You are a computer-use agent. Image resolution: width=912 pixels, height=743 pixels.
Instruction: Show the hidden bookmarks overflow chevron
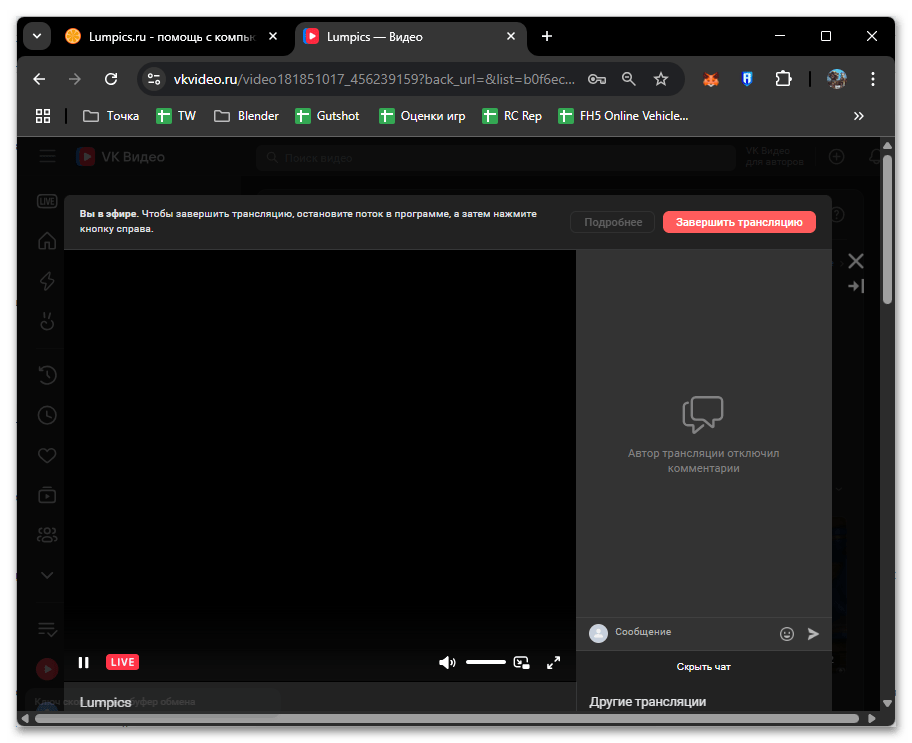pyautogui.click(x=858, y=116)
